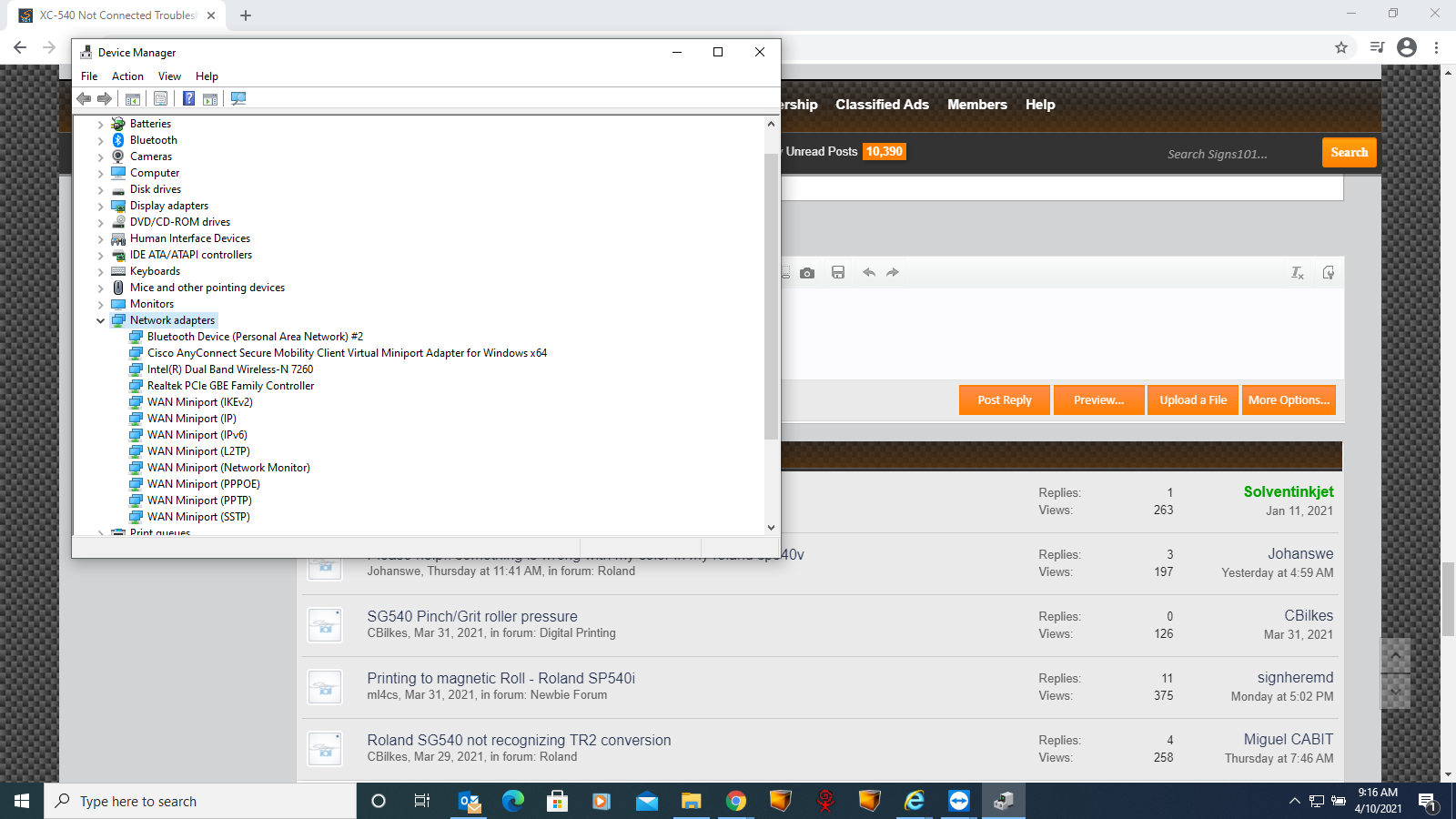Expand Human Interface Devices node
This screenshot has width=1456, height=819.
(100, 239)
